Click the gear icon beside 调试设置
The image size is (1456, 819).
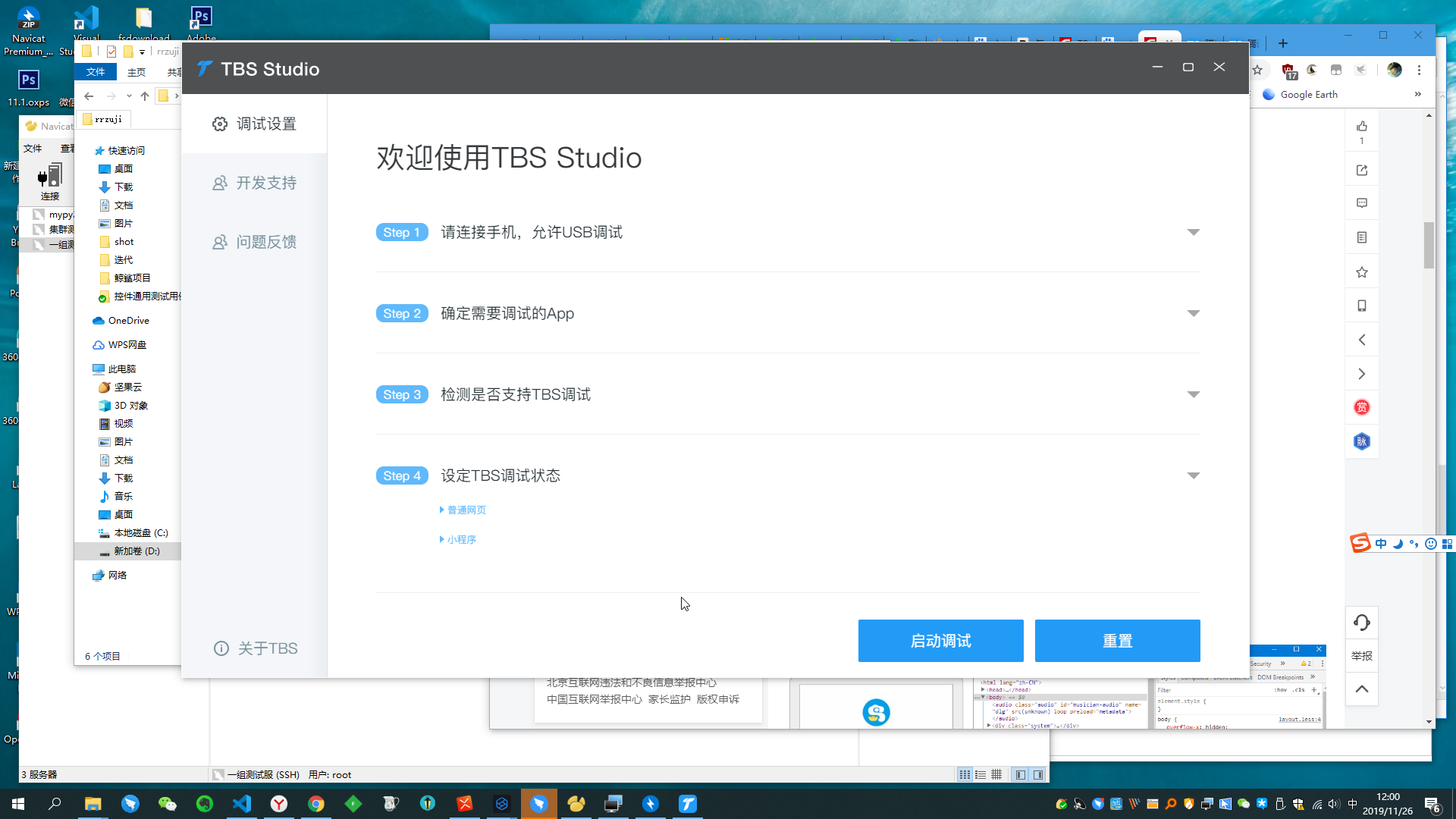[220, 124]
